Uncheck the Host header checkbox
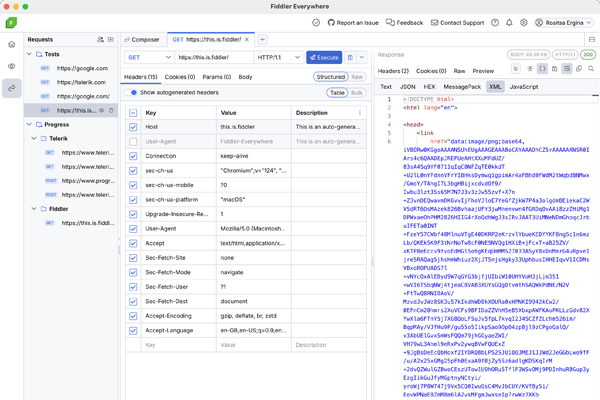Screen dimensions: 600x400 point(133,127)
